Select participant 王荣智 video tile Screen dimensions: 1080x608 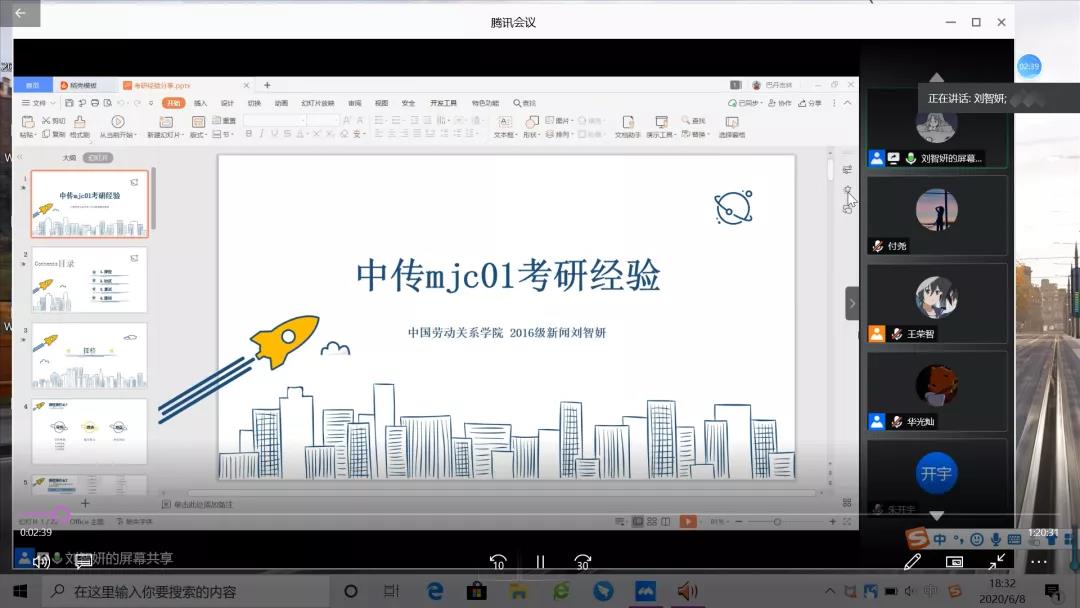(x=937, y=304)
